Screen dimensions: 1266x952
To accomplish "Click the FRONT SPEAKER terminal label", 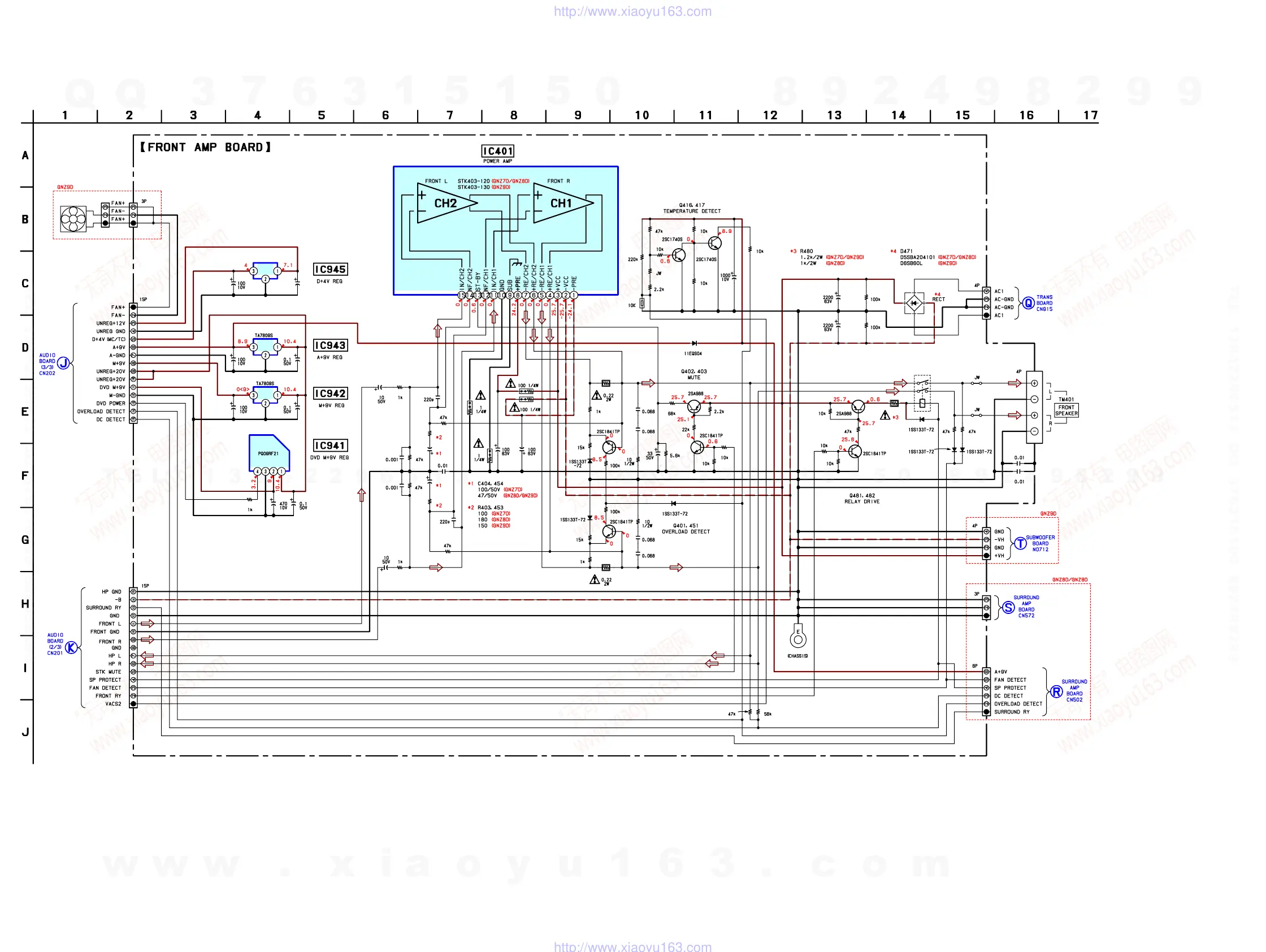I will (1066, 410).
